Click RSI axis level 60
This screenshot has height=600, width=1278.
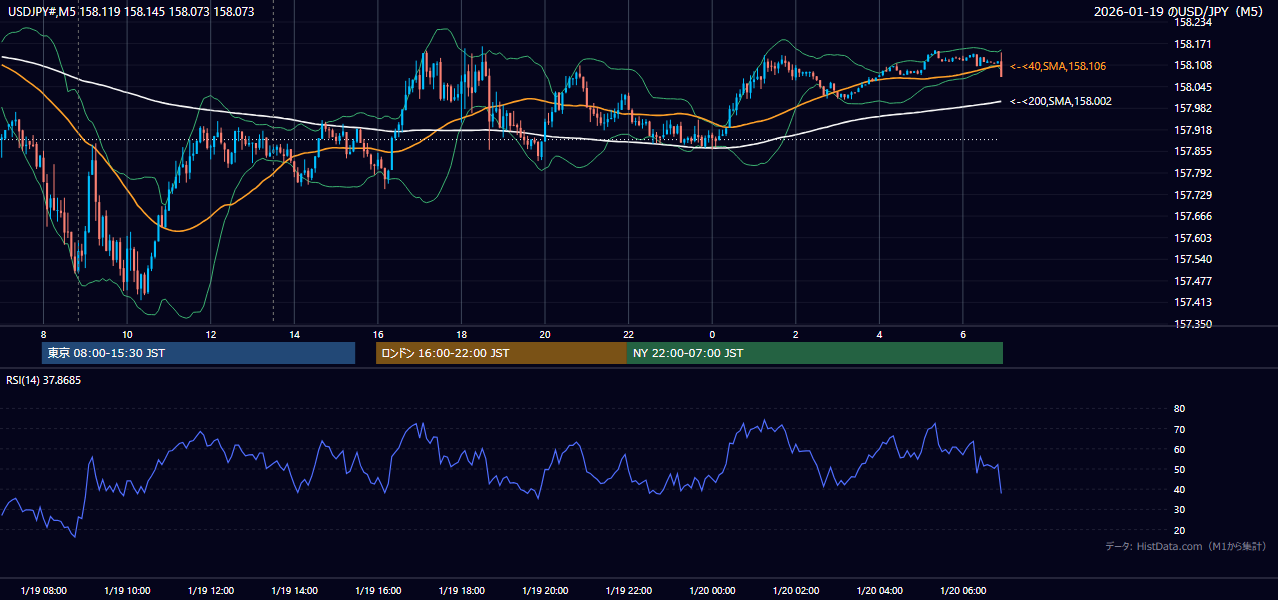(1179, 449)
